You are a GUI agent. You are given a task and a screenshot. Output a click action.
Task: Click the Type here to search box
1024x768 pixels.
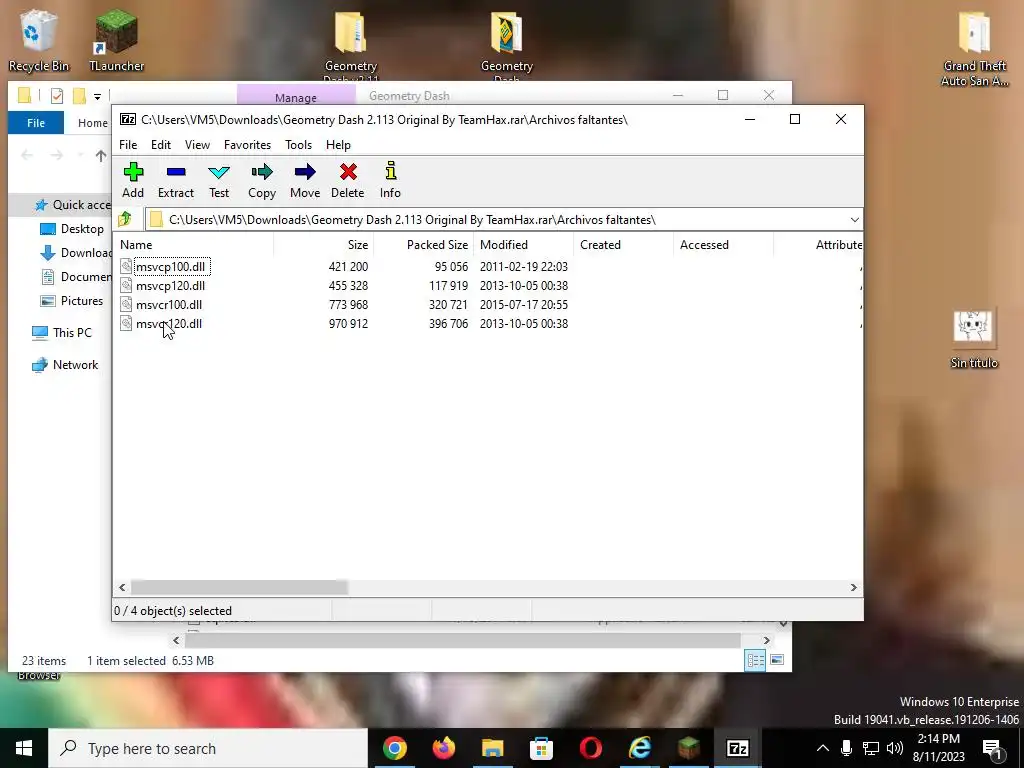coord(208,748)
